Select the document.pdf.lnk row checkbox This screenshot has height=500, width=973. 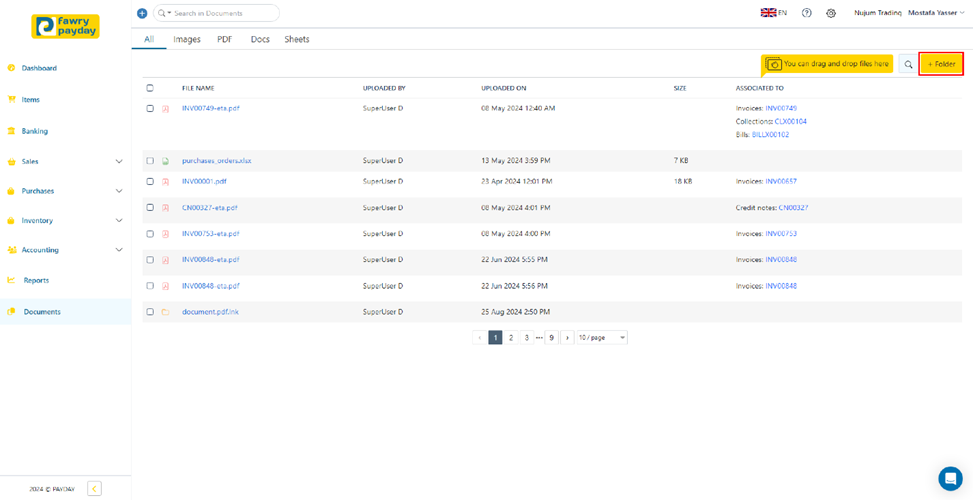click(150, 312)
